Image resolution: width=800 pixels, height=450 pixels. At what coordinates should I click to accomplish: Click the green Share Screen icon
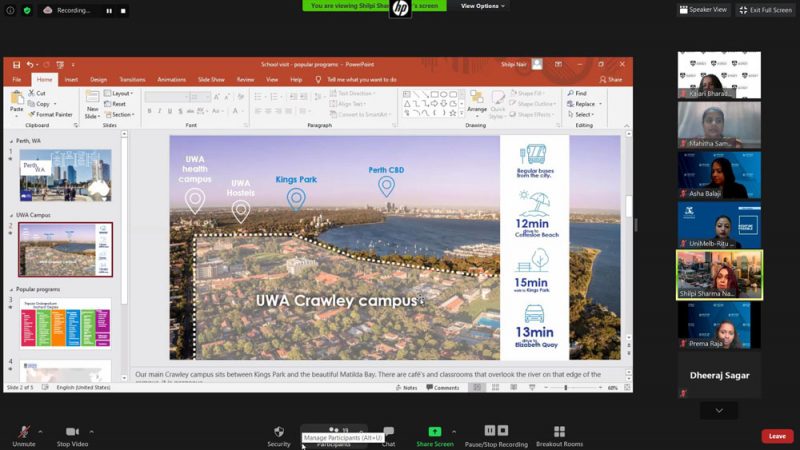point(435,432)
